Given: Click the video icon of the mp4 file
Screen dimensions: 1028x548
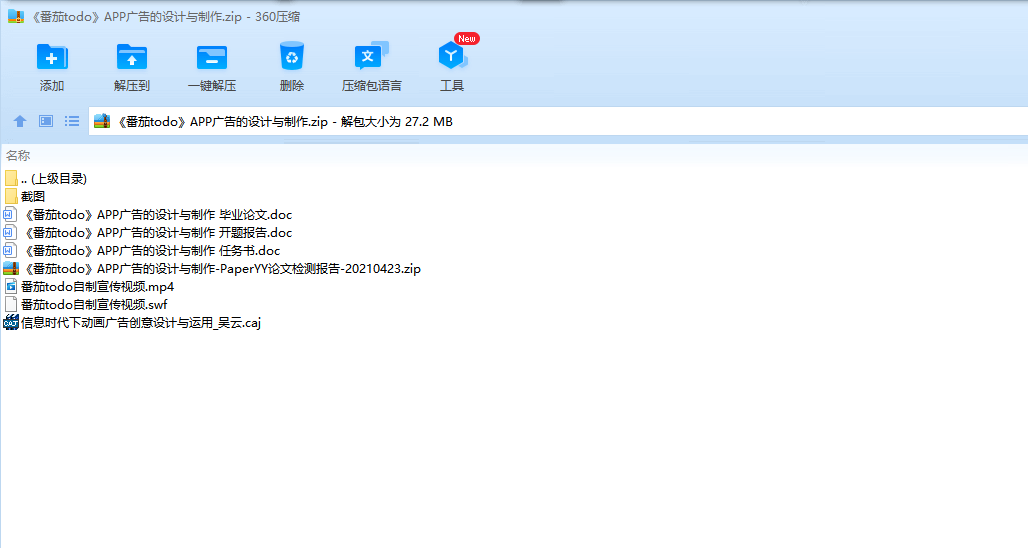Looking at the screenshot, I should tap(10, 286).
